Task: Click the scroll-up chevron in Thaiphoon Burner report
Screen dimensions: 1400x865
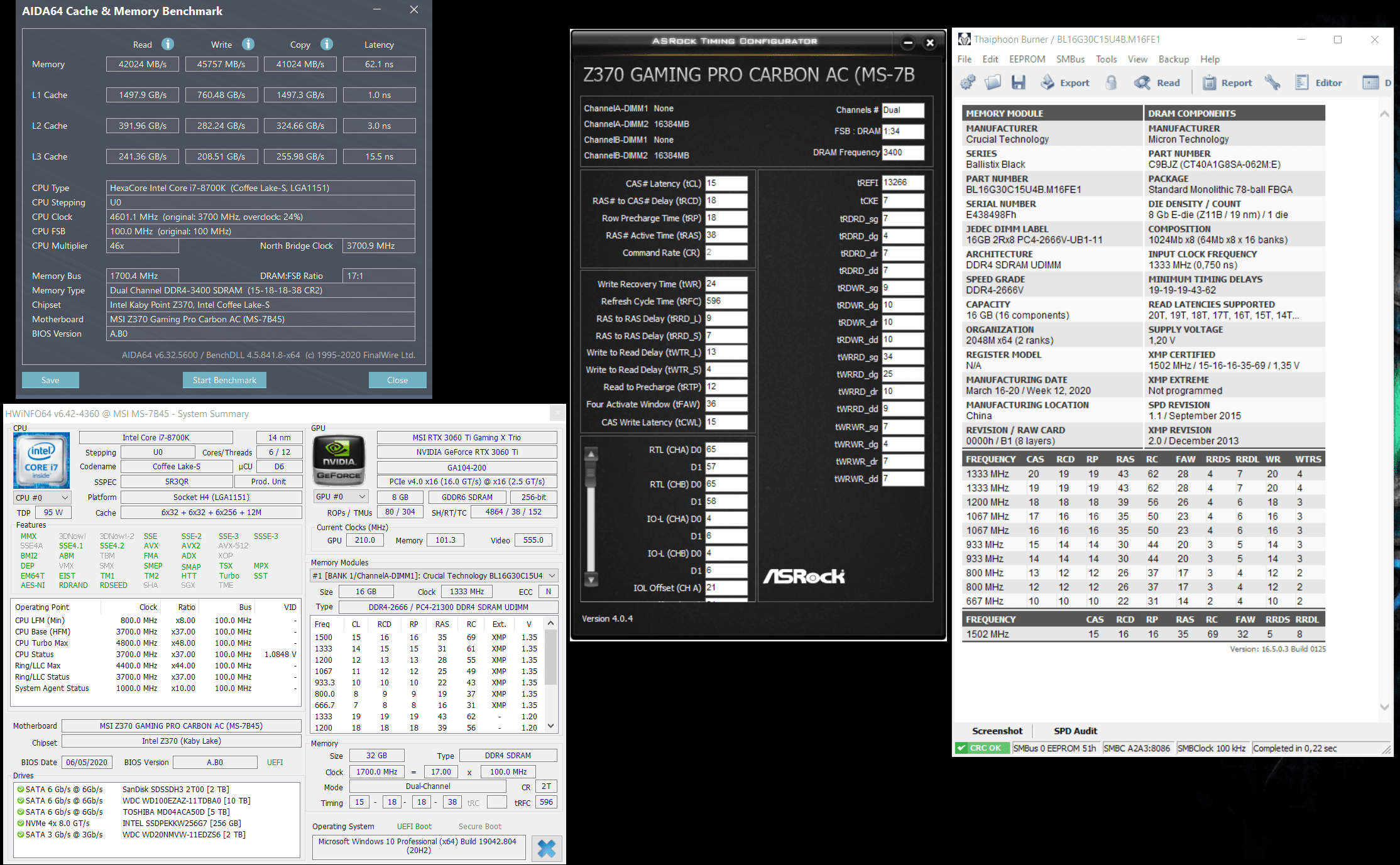Action: click(1384, 114)
